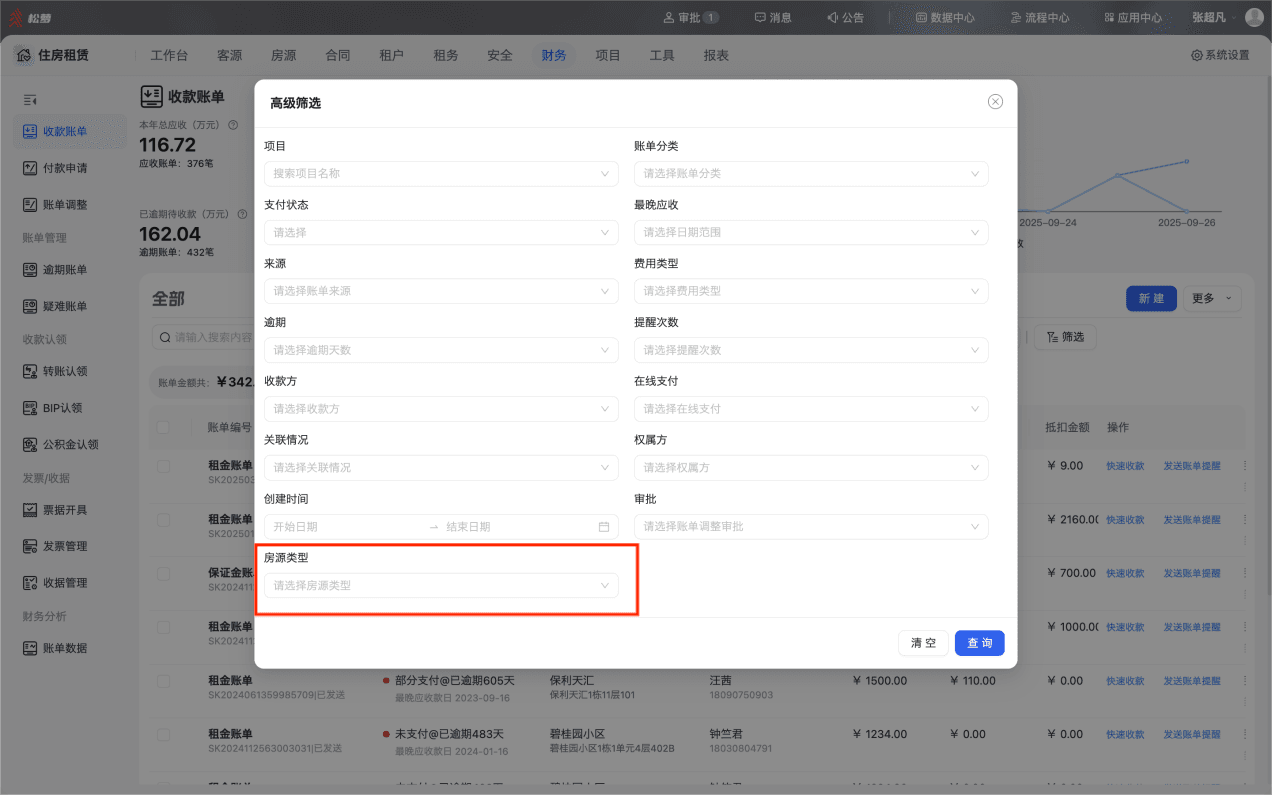Click the 审批 icon in top bar
Viewport: 1272px width, 795px height.
pos(670,18)
